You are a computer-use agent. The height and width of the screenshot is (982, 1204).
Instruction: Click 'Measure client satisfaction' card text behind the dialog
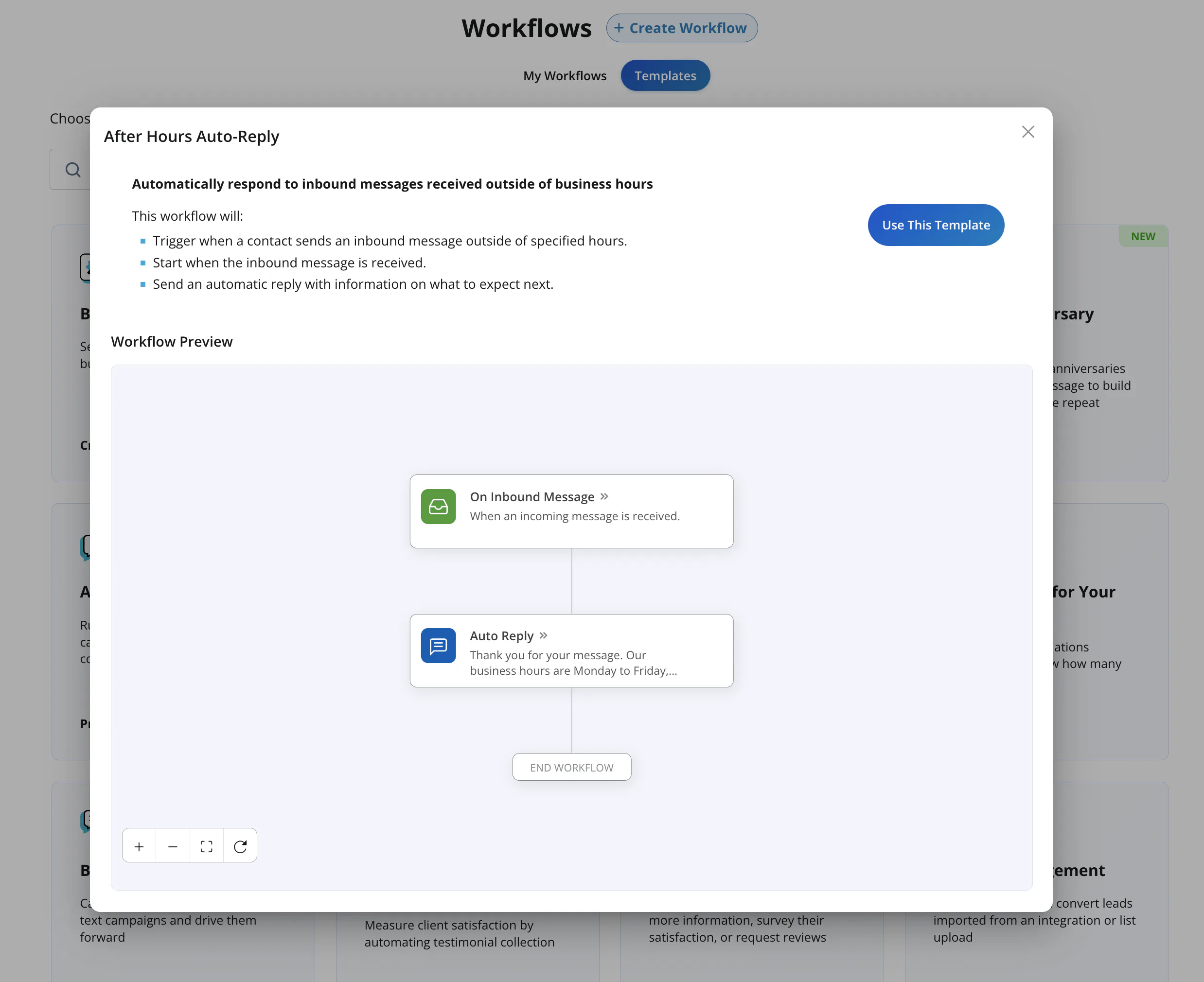point(460,933)
